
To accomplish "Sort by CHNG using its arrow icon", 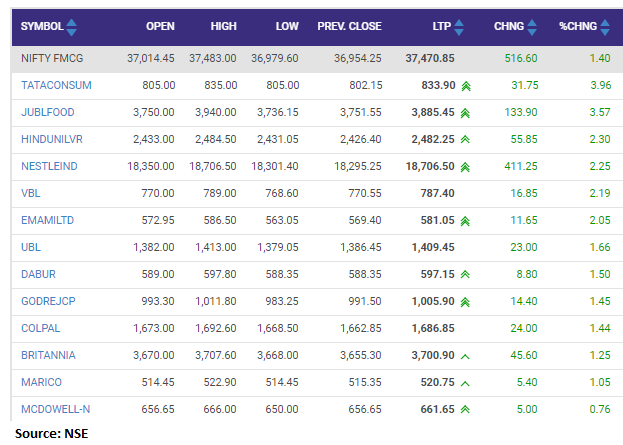I will (x=532, y=26).
